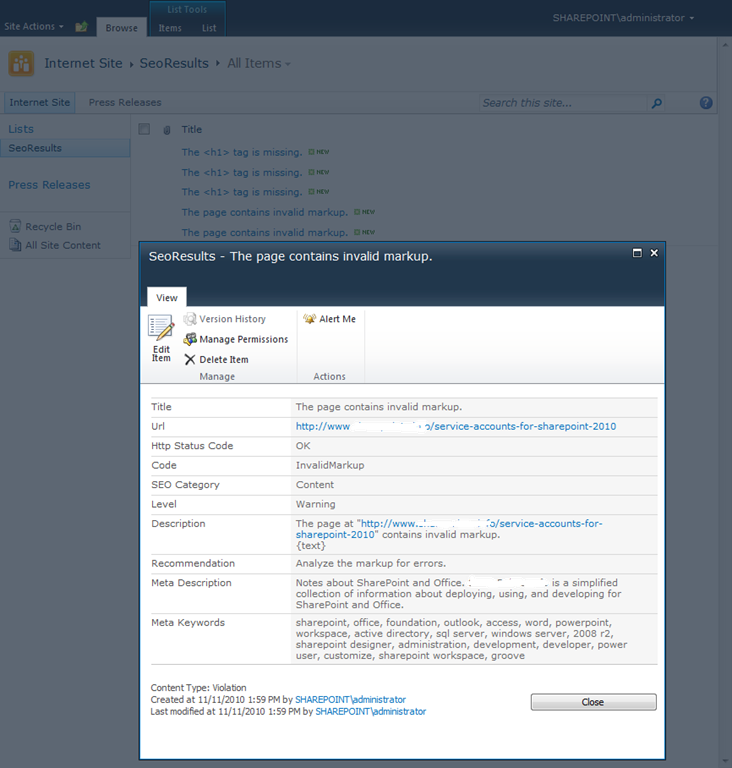Click the Close button
This screenshot has height=768, width=732.
click(x=593, y=702)
